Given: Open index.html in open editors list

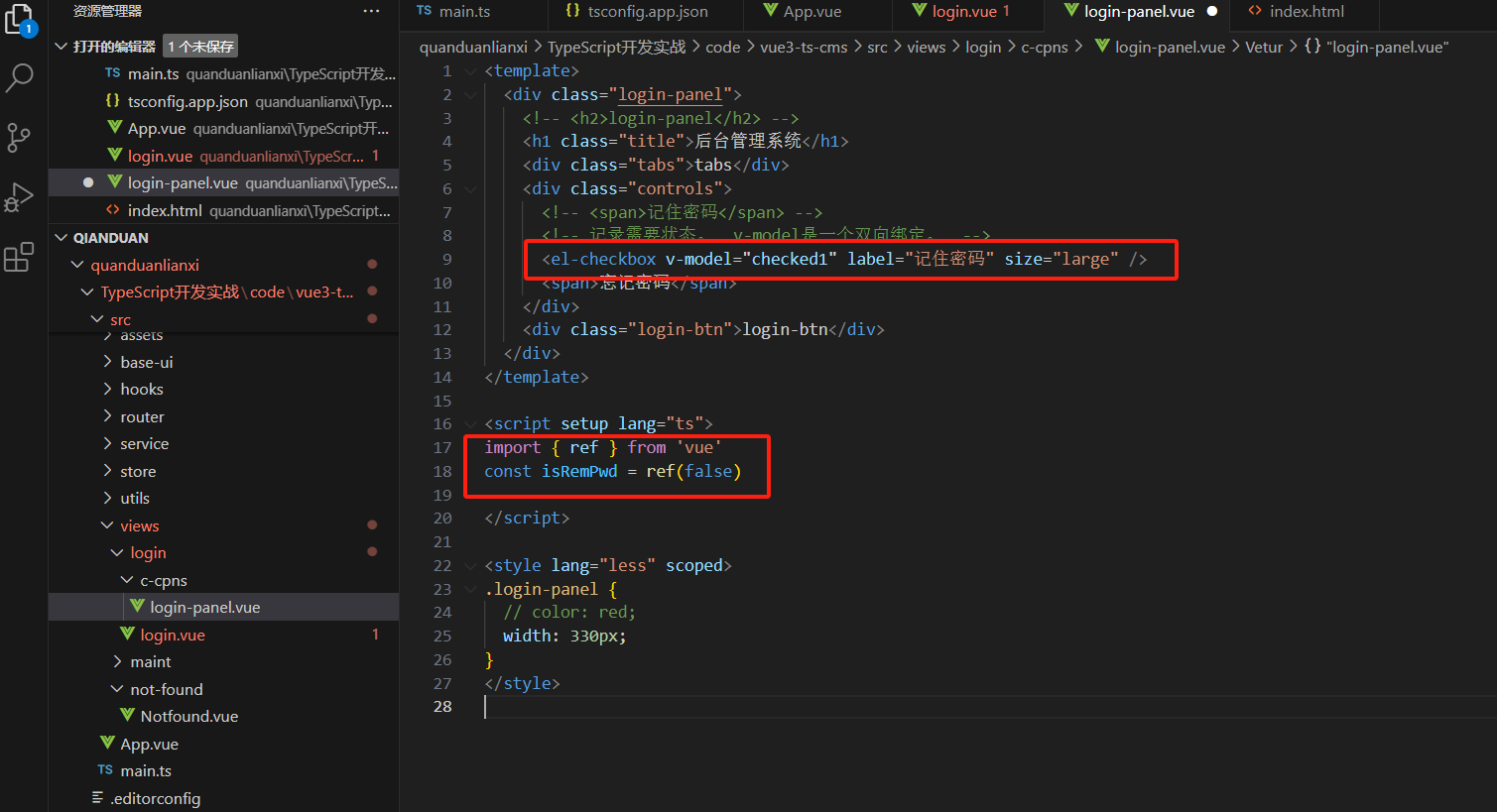Looking at the screenshot, I should 223,210.
